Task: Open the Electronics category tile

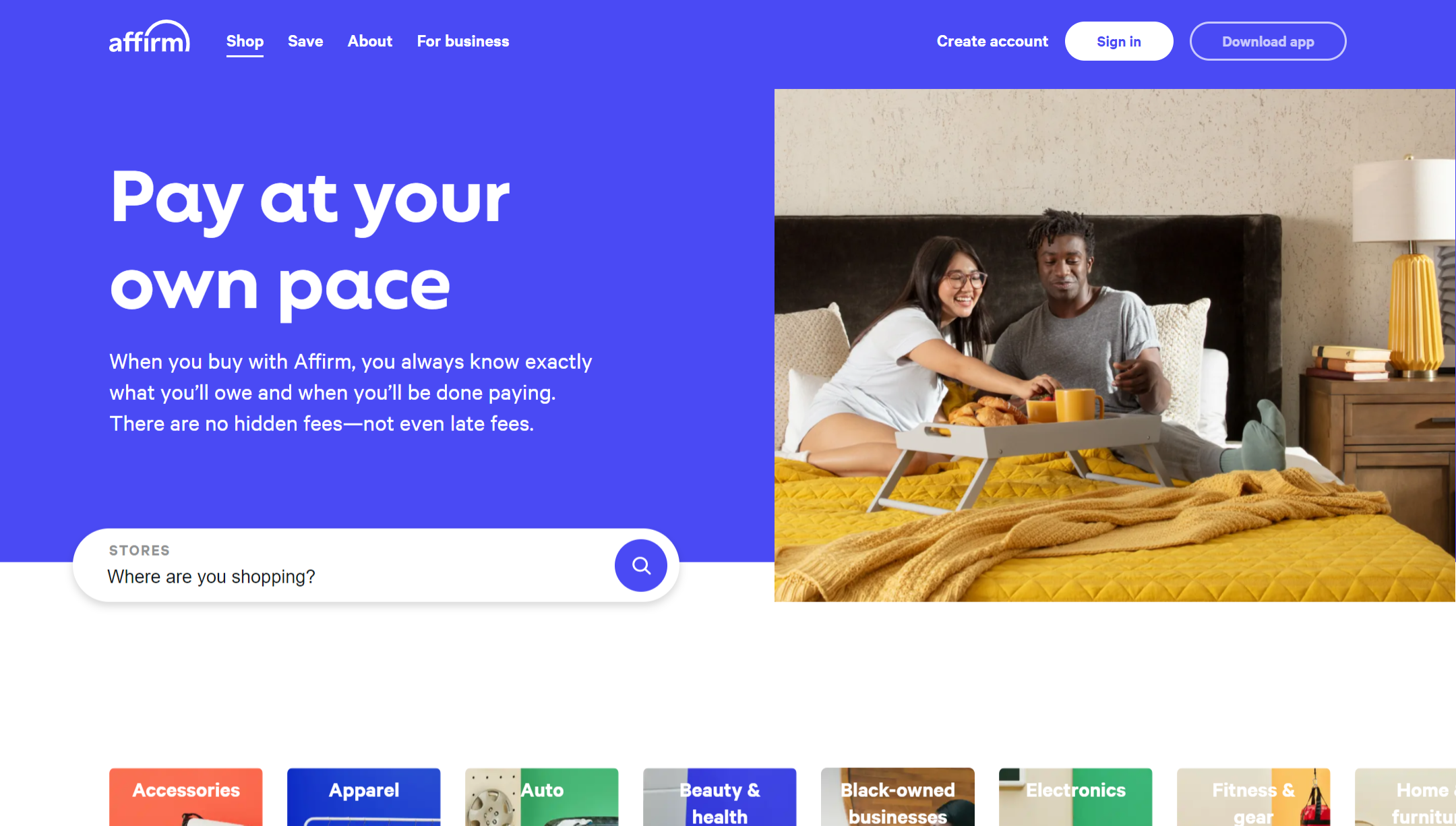Action: [1076, 797]
